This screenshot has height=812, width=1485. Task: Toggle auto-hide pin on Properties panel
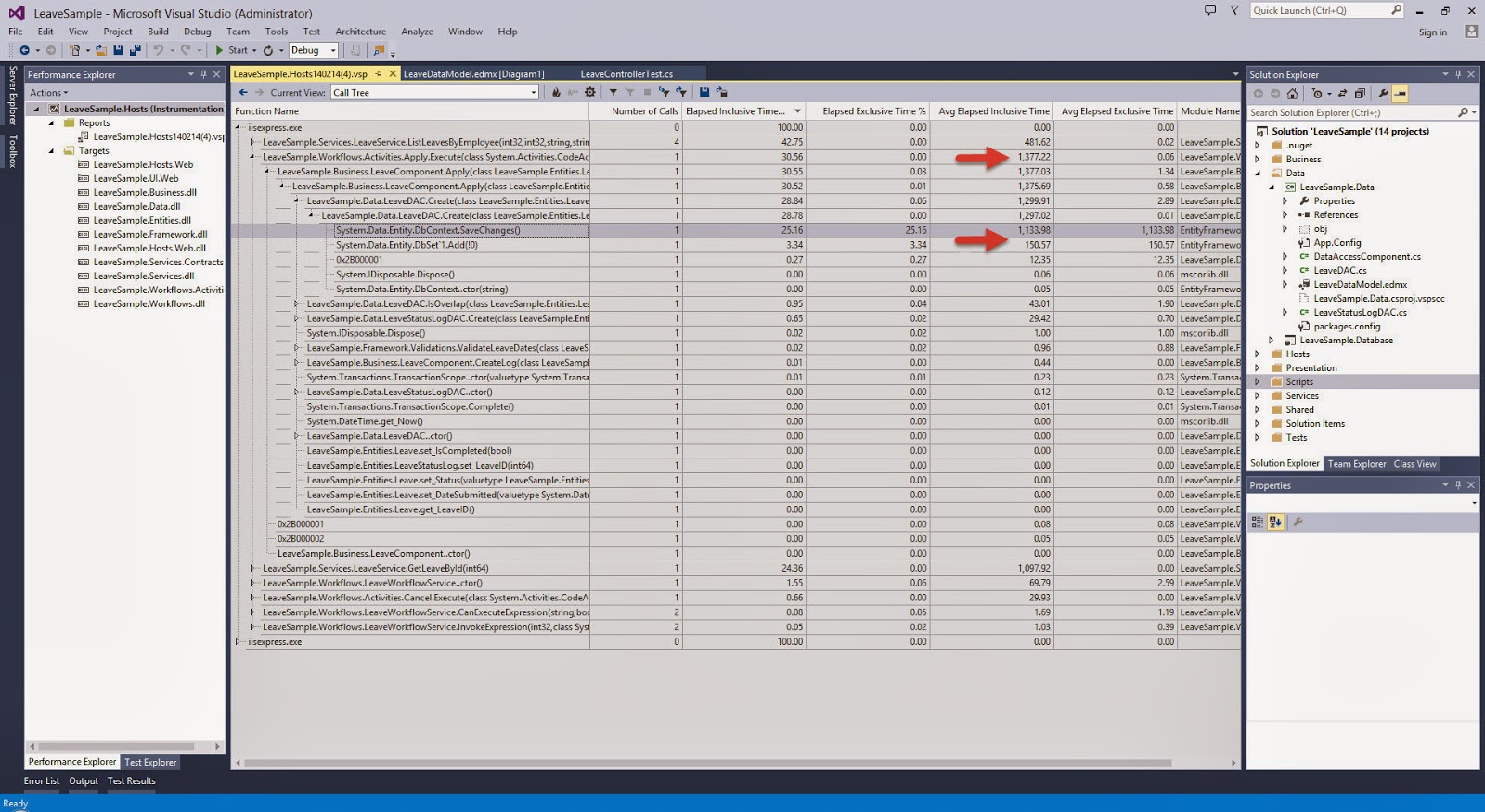click(x=1458, y=485)
